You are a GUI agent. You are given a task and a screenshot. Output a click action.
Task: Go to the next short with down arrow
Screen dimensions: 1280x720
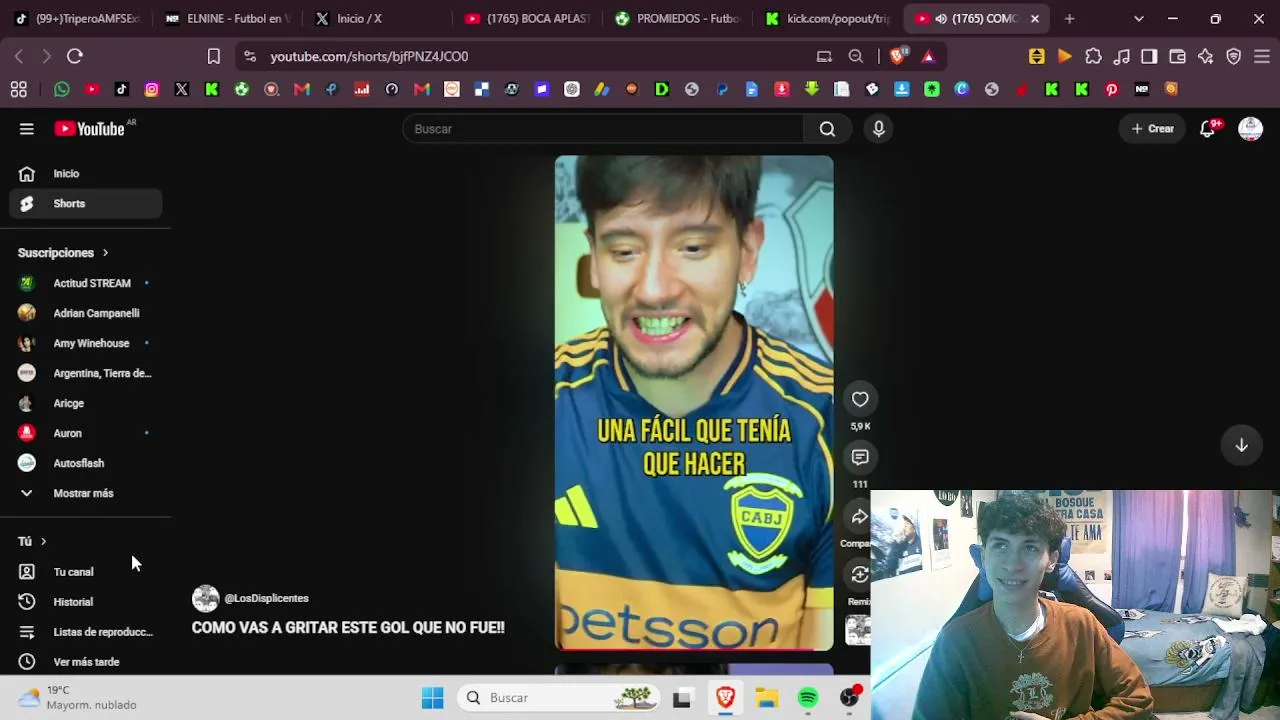(1241, 445)
